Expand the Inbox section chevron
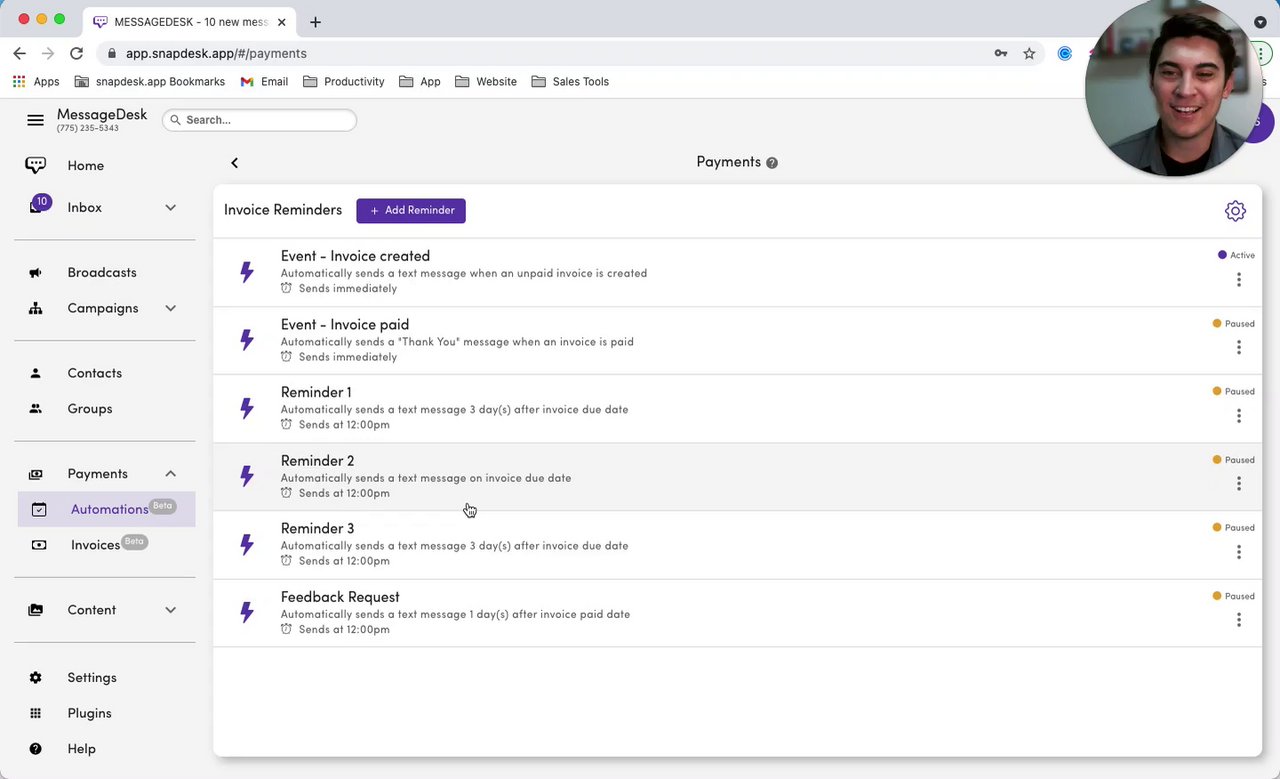1280x779 pixels. tap(170, 208)
